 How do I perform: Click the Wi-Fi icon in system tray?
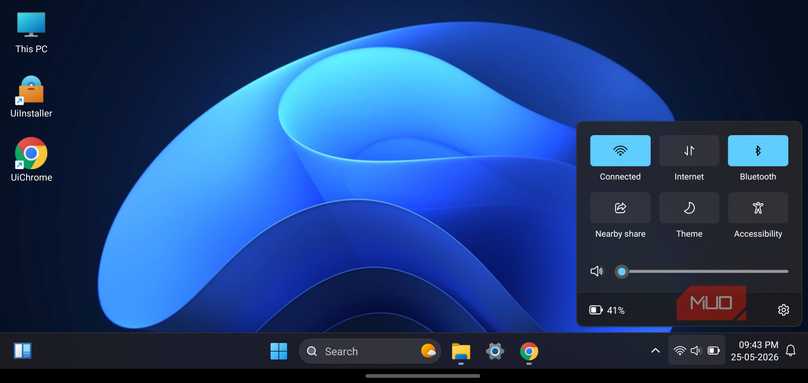pos(680,351)
